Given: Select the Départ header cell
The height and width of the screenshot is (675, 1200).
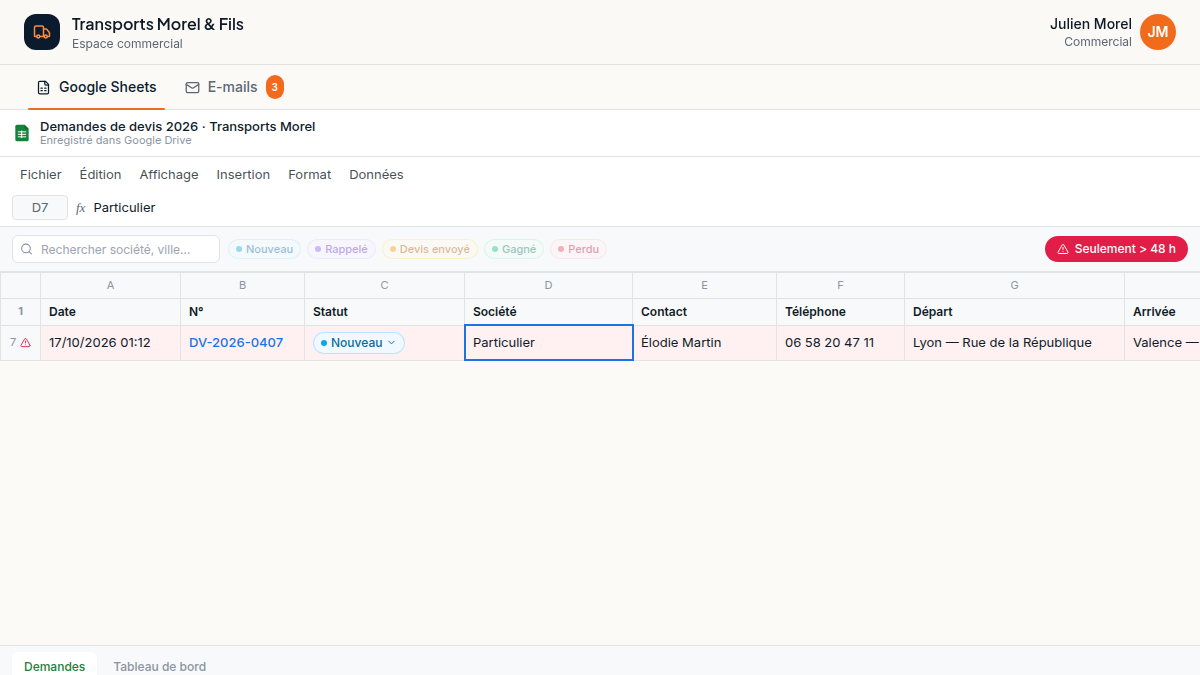Looking at the screenshot, I should coord(1015,312).
